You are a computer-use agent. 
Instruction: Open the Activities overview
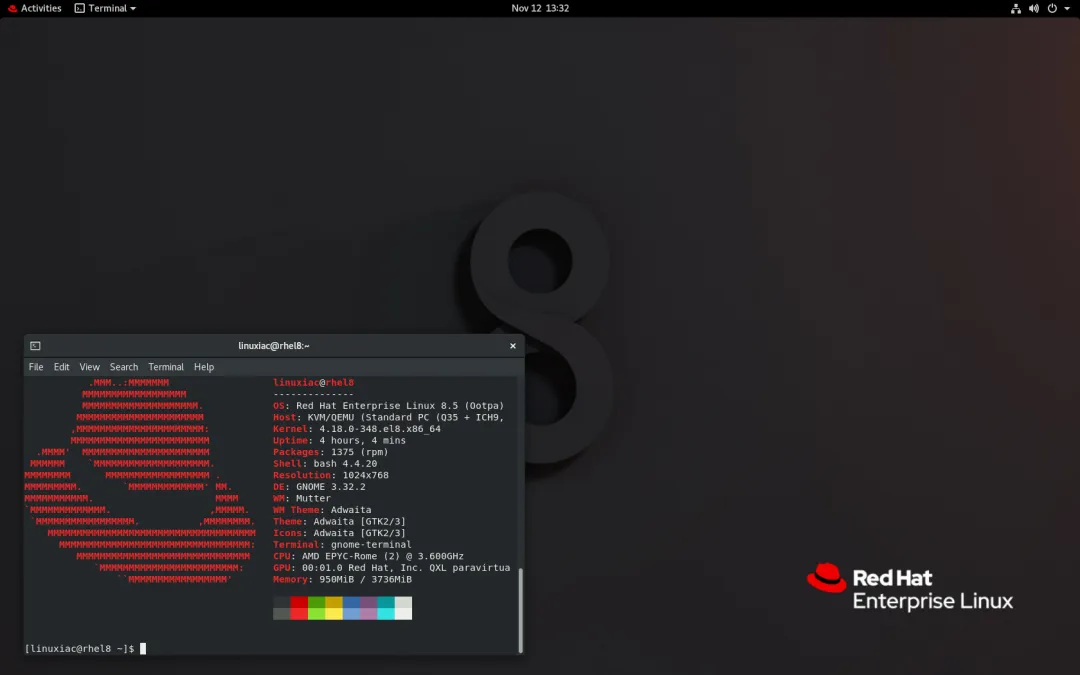coord(41,8)
